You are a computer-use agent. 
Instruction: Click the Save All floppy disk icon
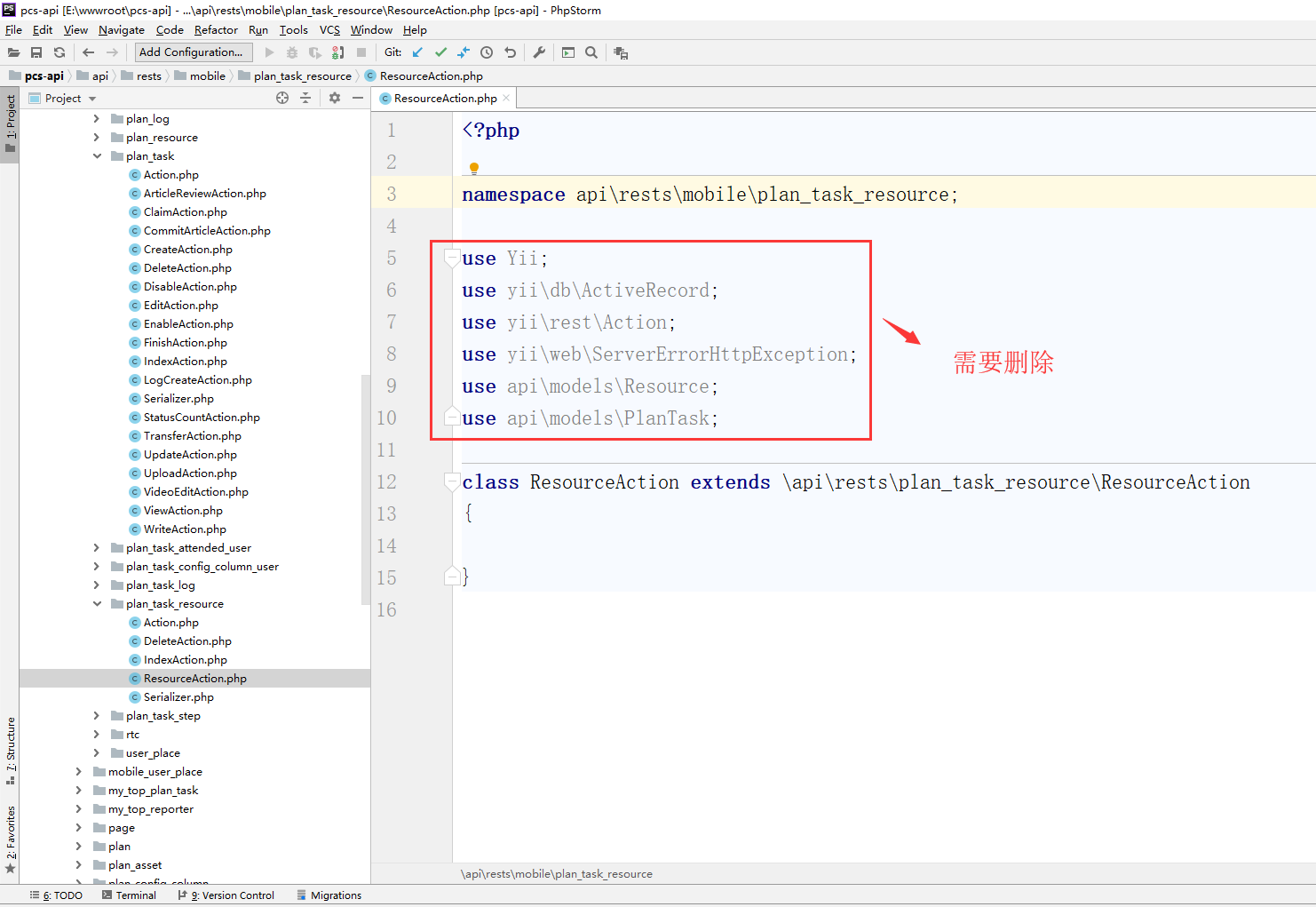(x=36, y=52)
